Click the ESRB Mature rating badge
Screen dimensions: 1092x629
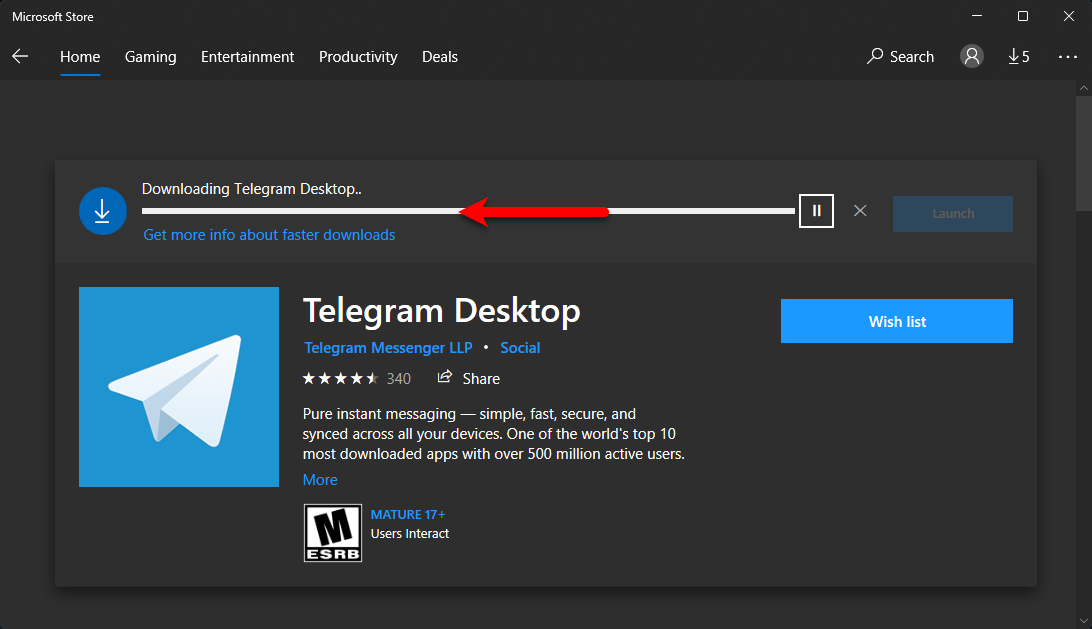pyautogui.click(x=333, y=533)
